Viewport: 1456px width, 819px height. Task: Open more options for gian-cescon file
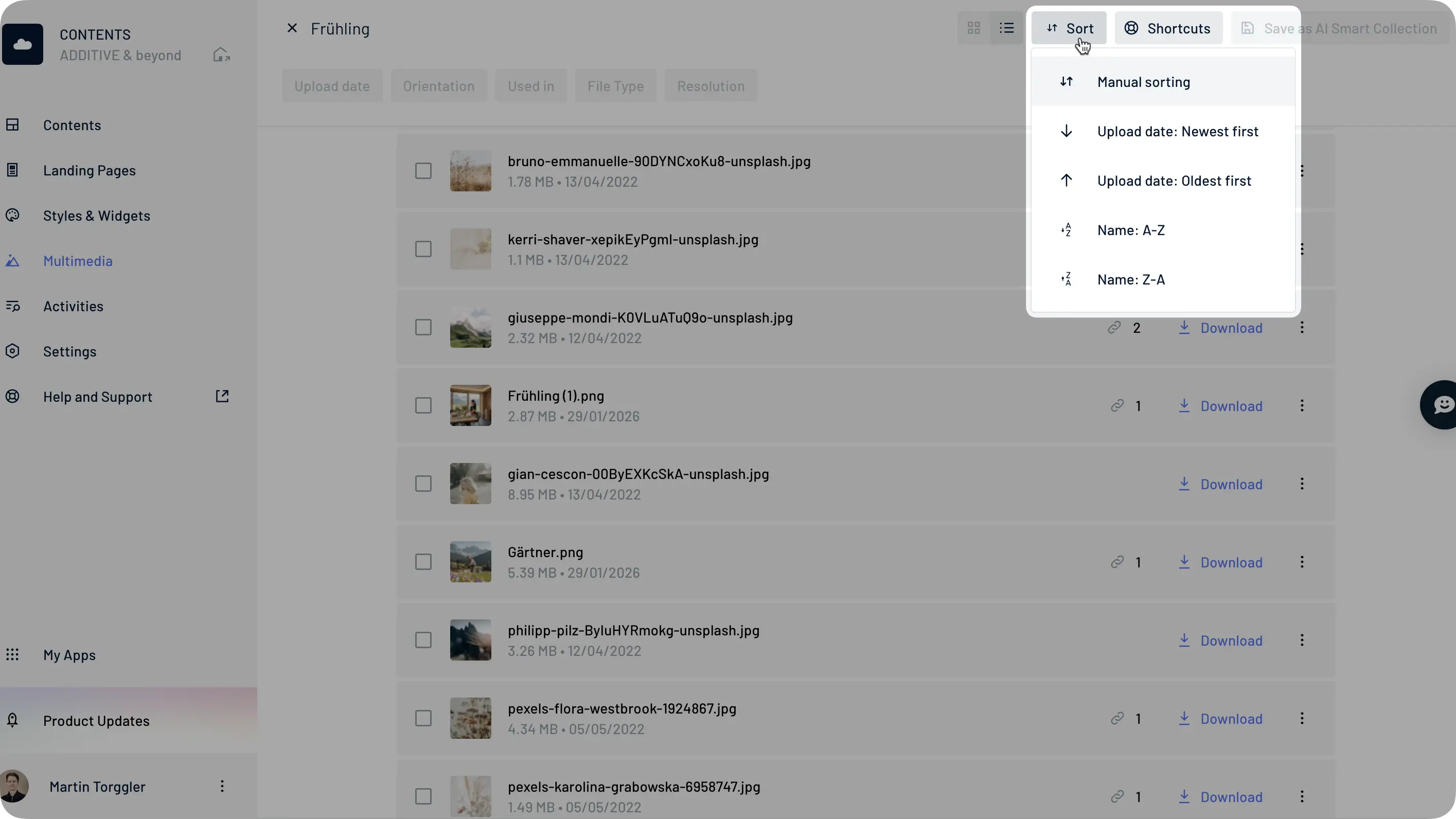click(x=1302, y=483)
